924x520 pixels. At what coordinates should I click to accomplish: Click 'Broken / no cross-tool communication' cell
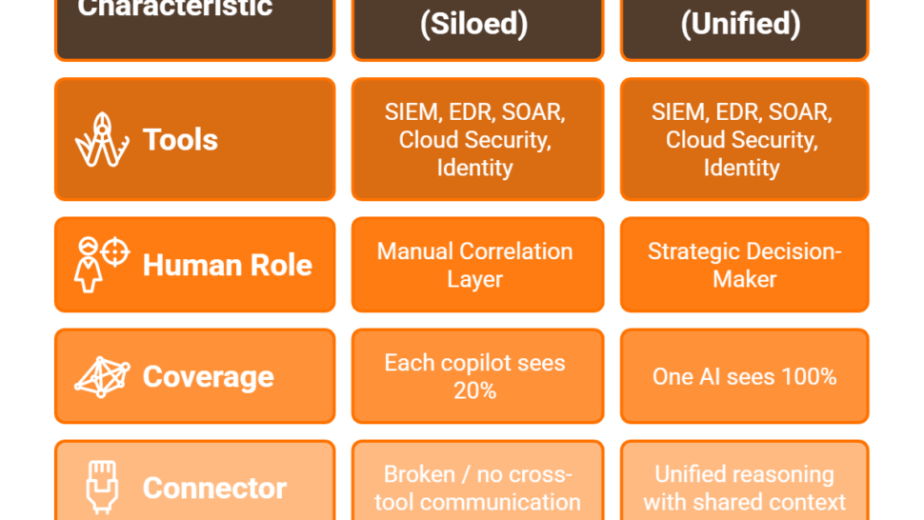(477, 487)
